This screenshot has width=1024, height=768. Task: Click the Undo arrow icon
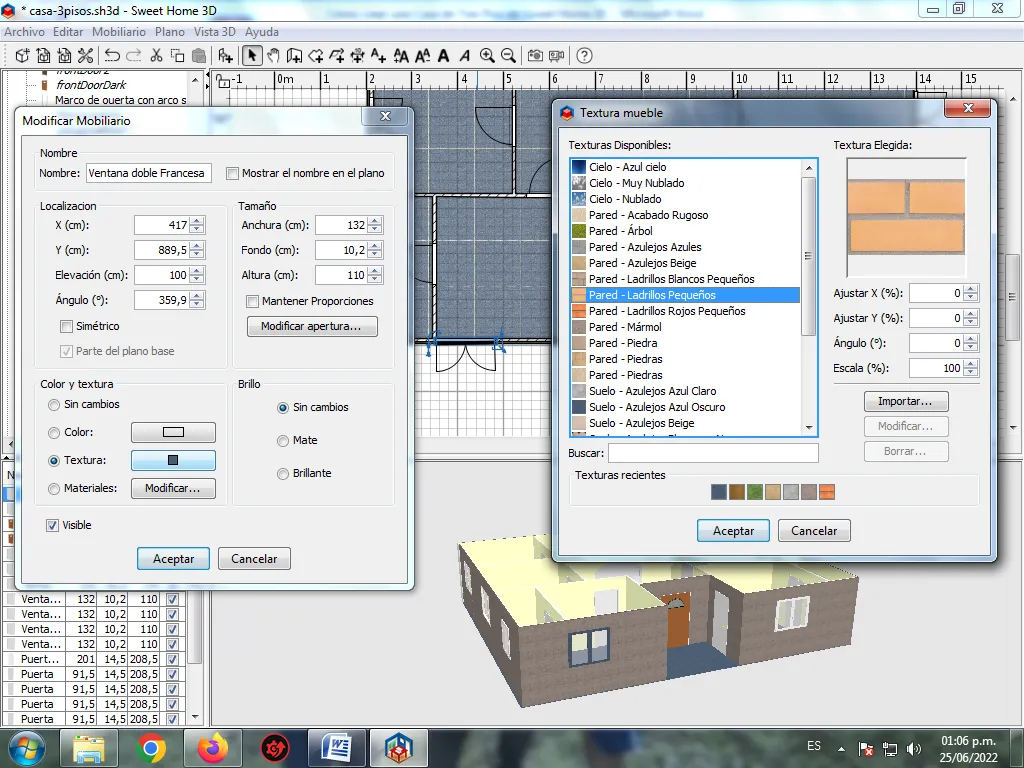[x=112, y=56]
